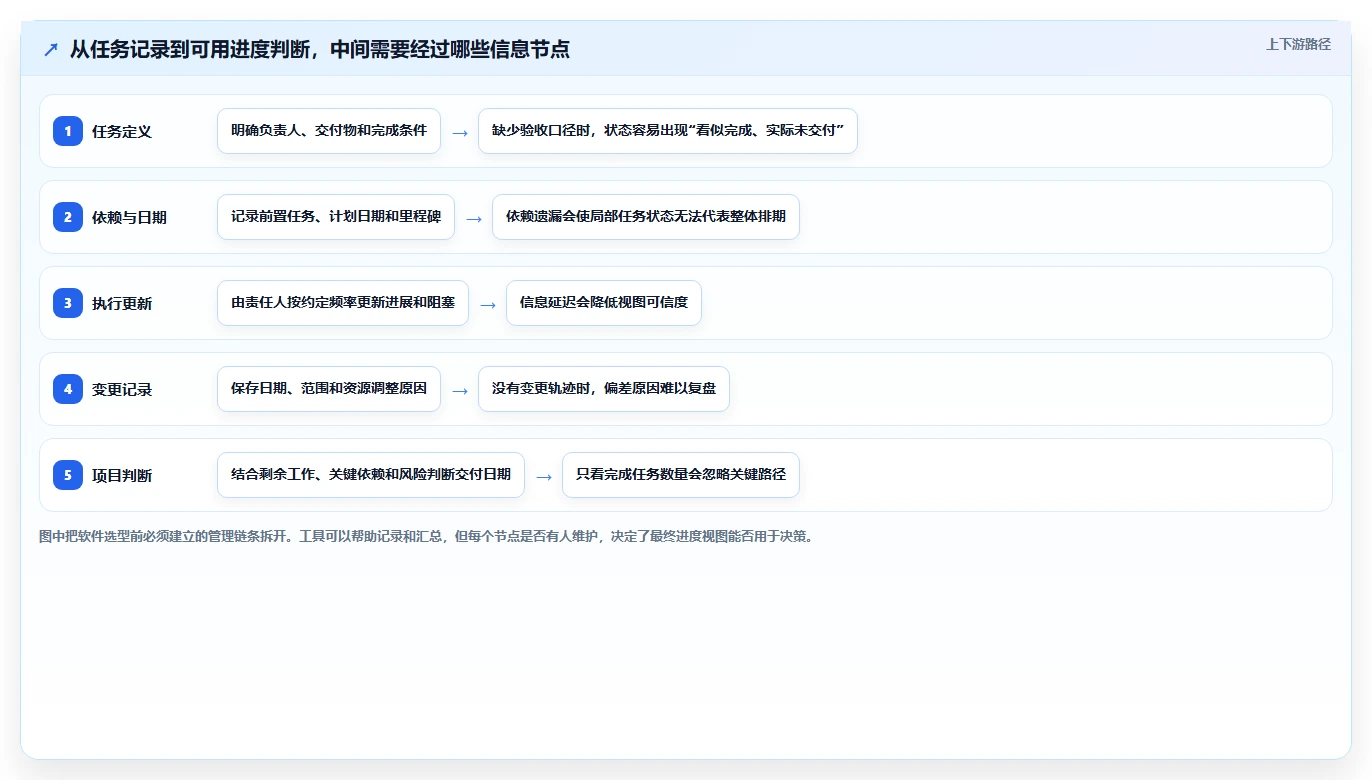Click the box 由责任人按约定频率更新进展和阻塞
1372x780 pixels.
pyautogui.click(x=343, y=303)
